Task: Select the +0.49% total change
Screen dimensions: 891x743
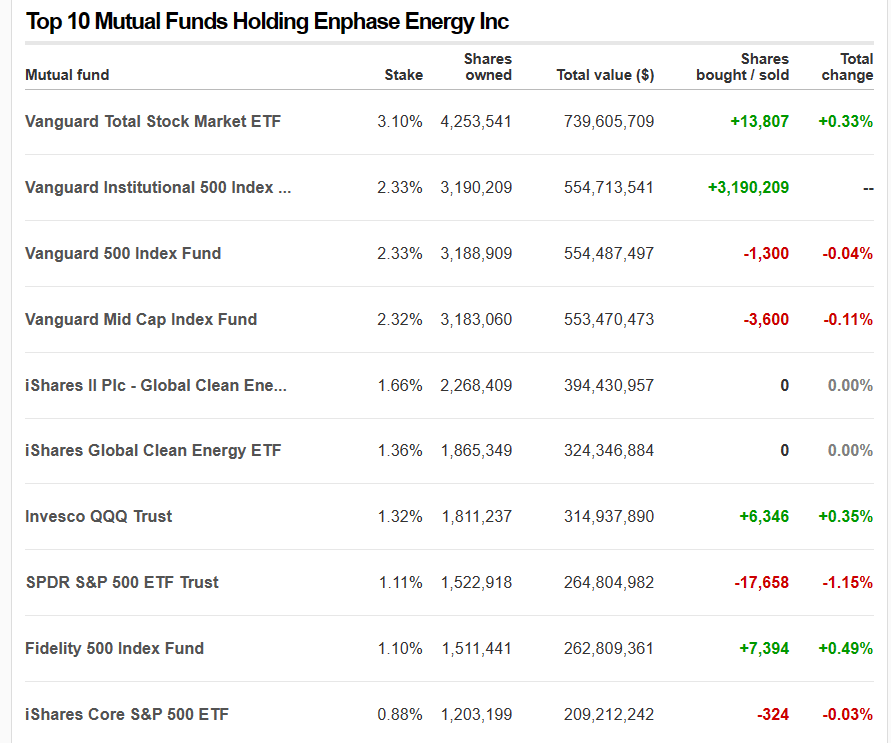Action: click(846, 648)
